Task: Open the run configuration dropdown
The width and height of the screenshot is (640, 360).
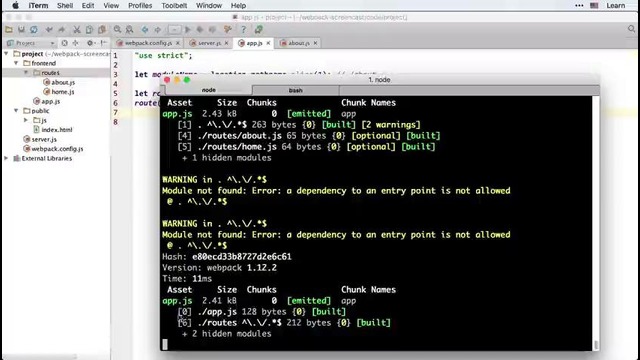Action: (x=174, y=29)
